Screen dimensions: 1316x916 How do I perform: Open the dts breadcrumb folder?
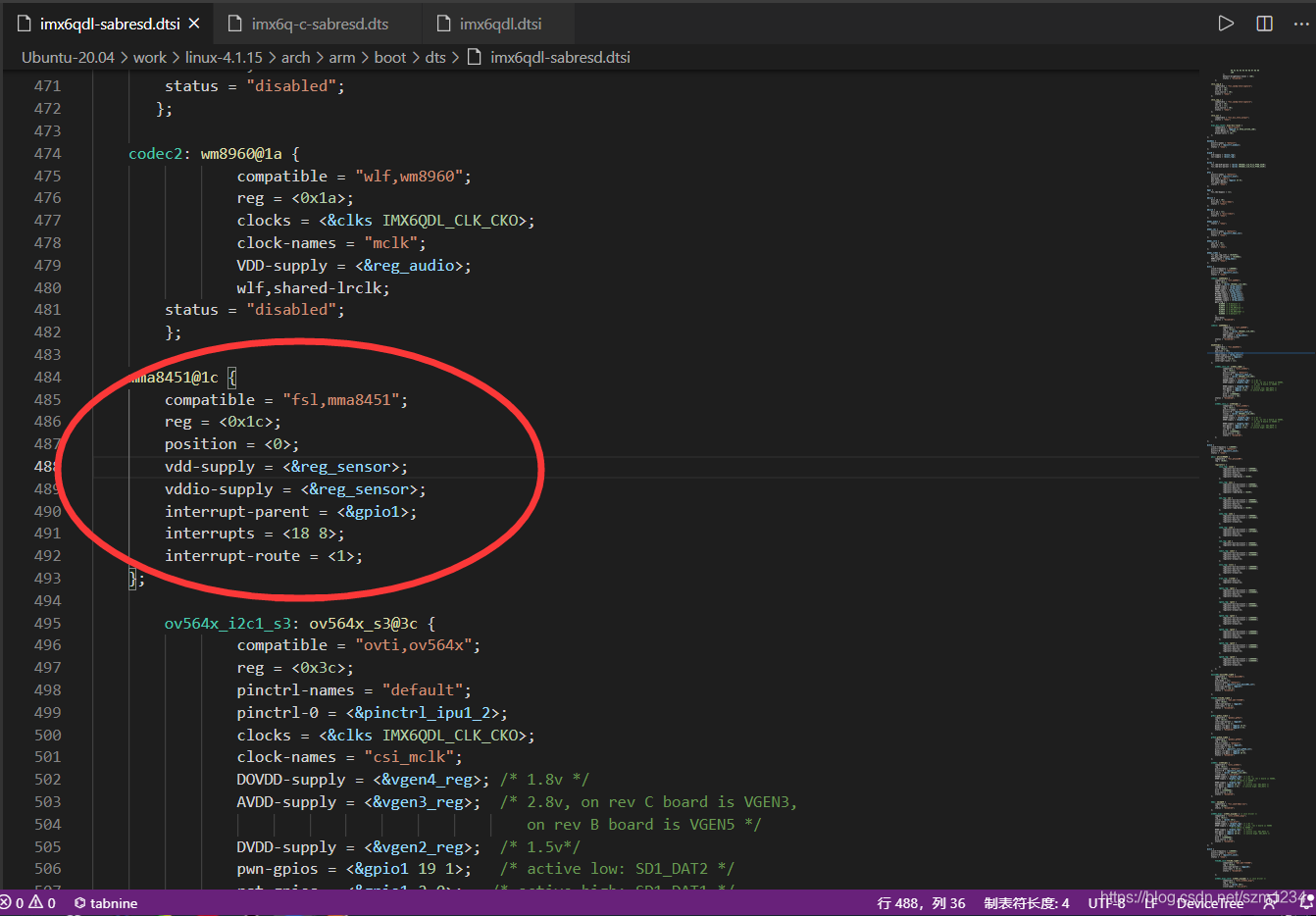[x=435, y=58]
